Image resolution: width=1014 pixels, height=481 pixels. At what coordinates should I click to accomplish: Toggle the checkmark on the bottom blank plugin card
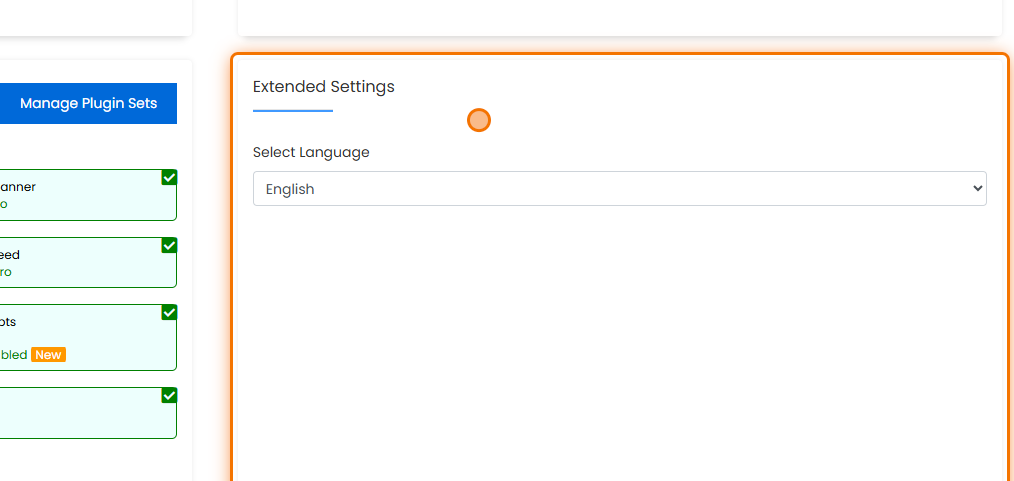(169, 396)
